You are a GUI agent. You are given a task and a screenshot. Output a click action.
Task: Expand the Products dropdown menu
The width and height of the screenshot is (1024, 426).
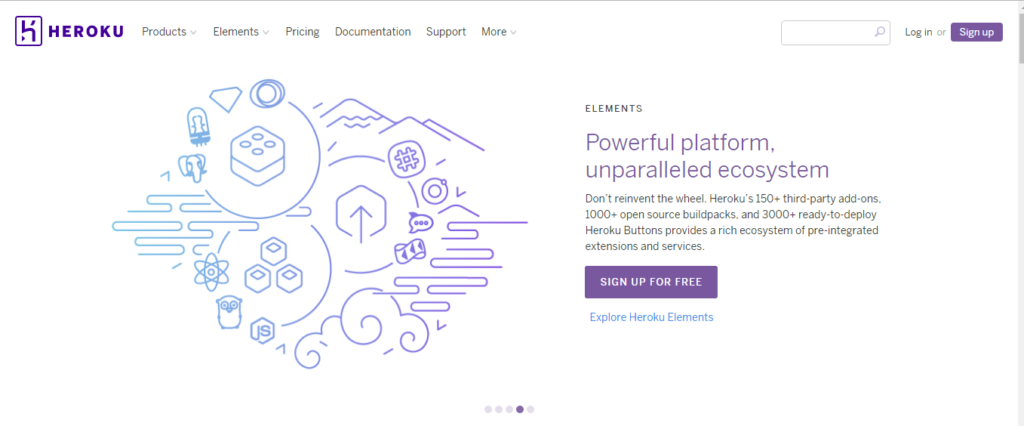(x=169, y=32)
